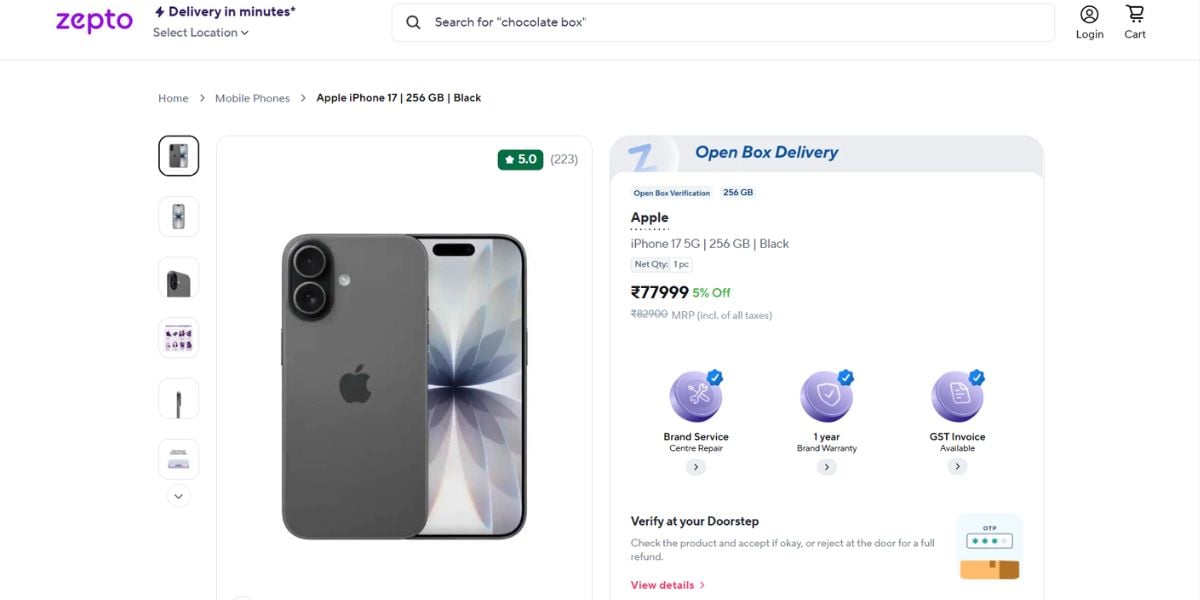
Task: Select the first phone thumbnail image
Action: pyautogui.click(x=178, y=156)
